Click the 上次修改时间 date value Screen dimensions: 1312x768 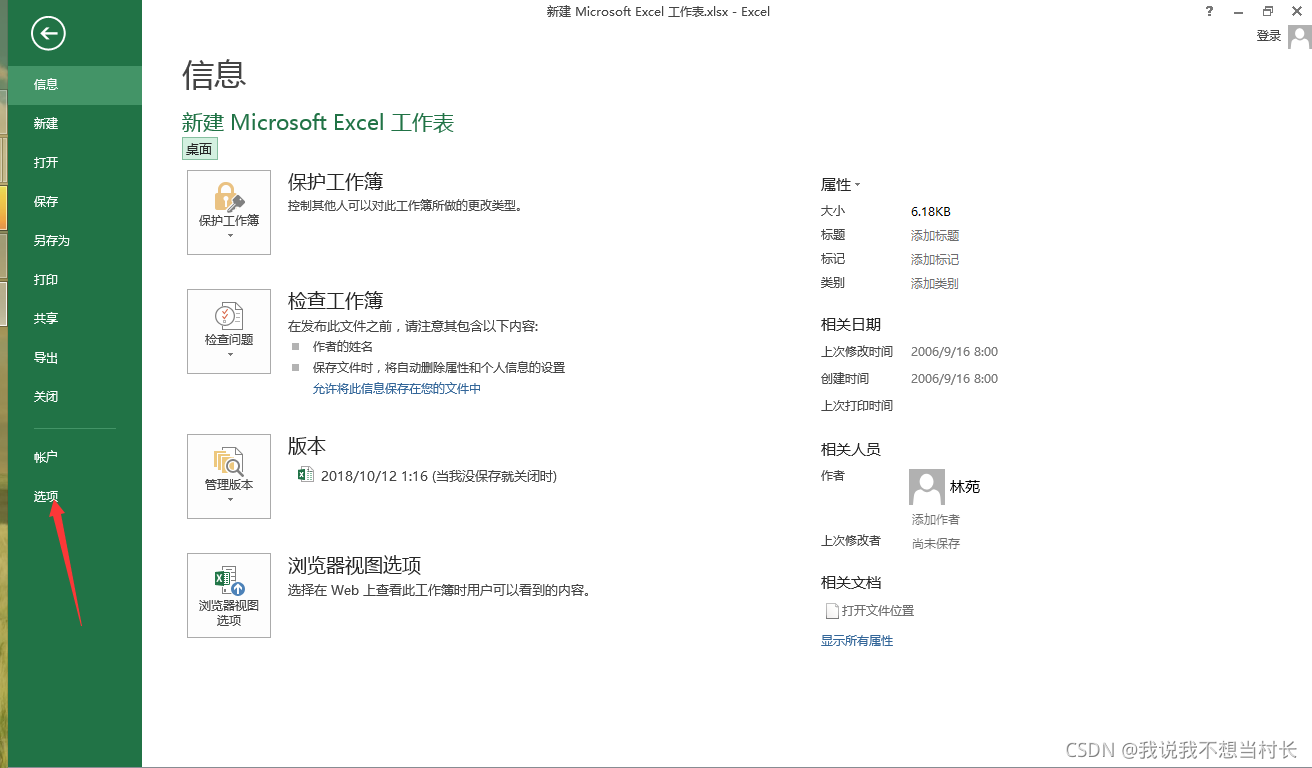[954, 352]
